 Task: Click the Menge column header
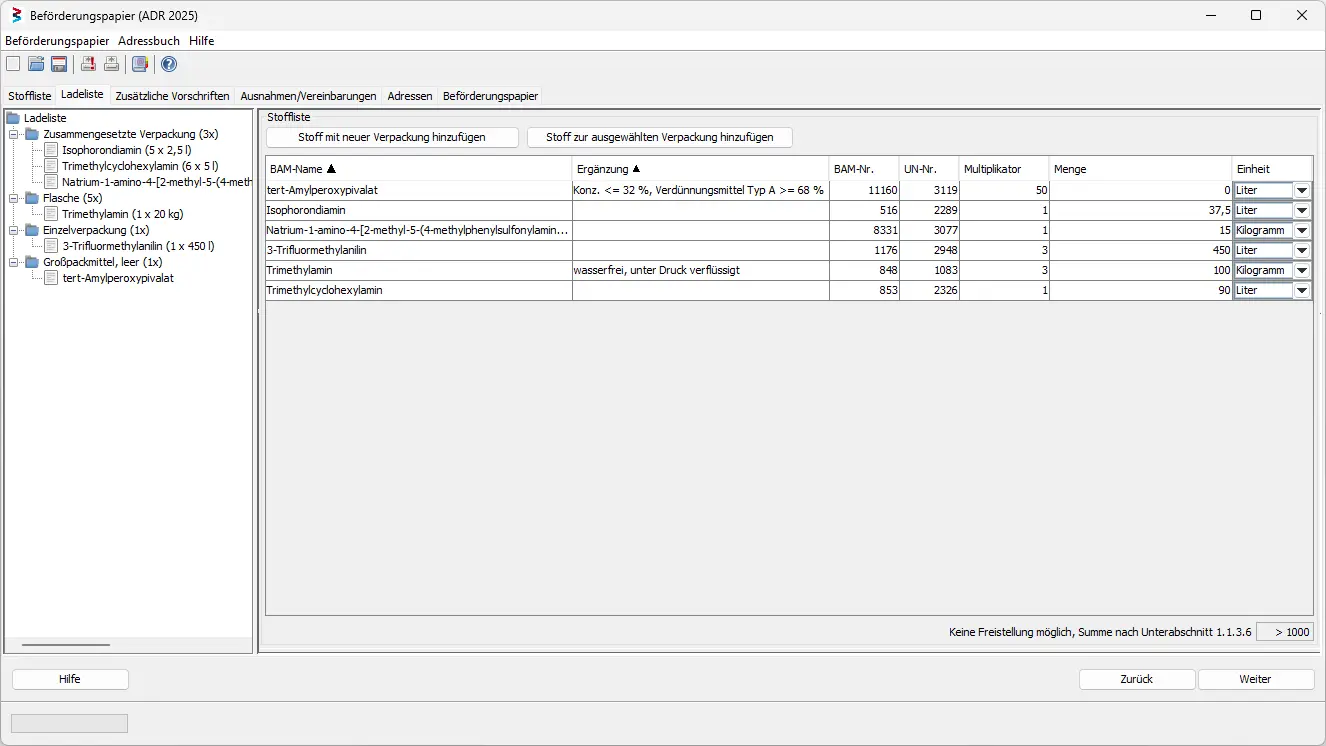[x=1141, y=169]
